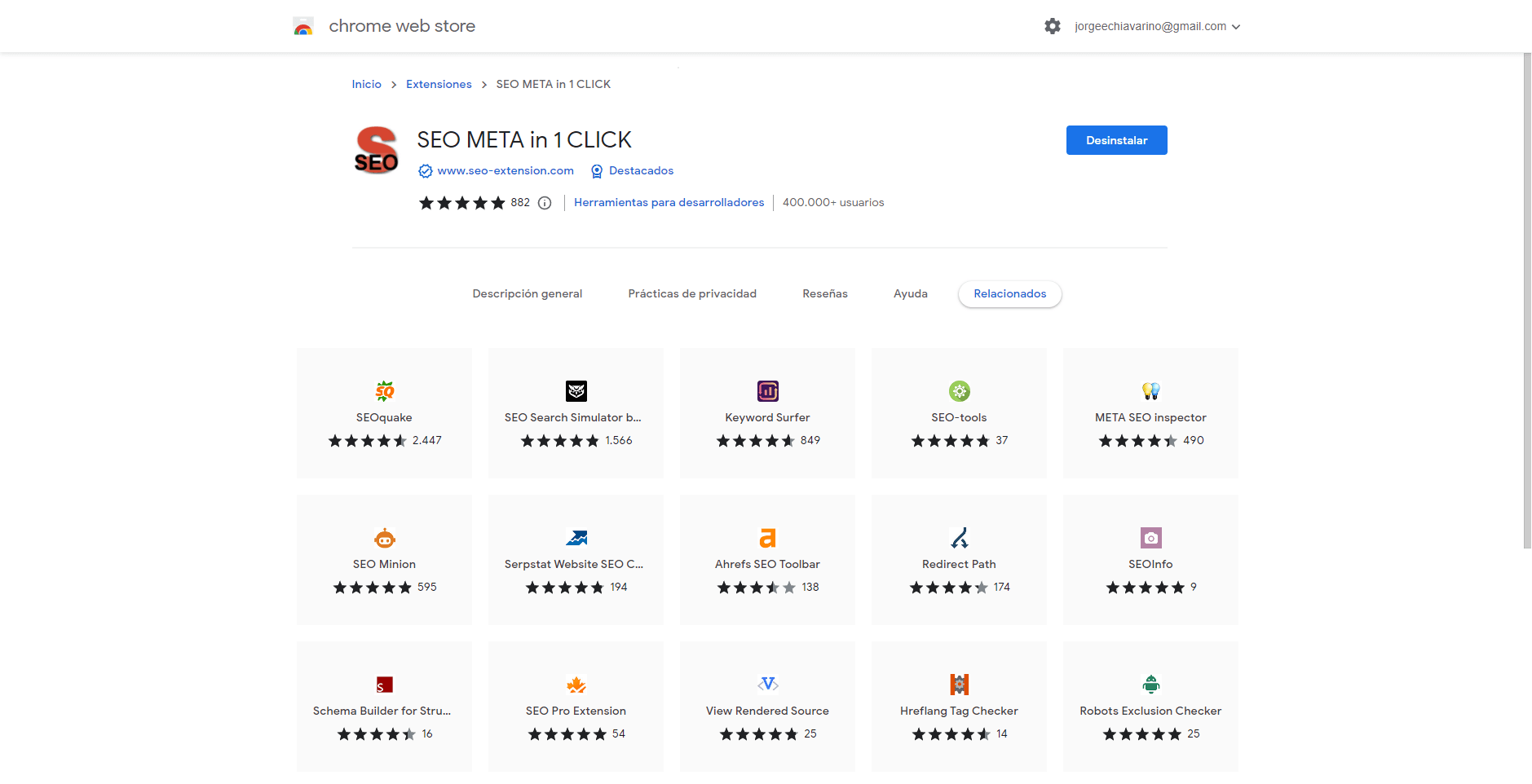Click the View Rendered Source icon

(x=768, y=685)
